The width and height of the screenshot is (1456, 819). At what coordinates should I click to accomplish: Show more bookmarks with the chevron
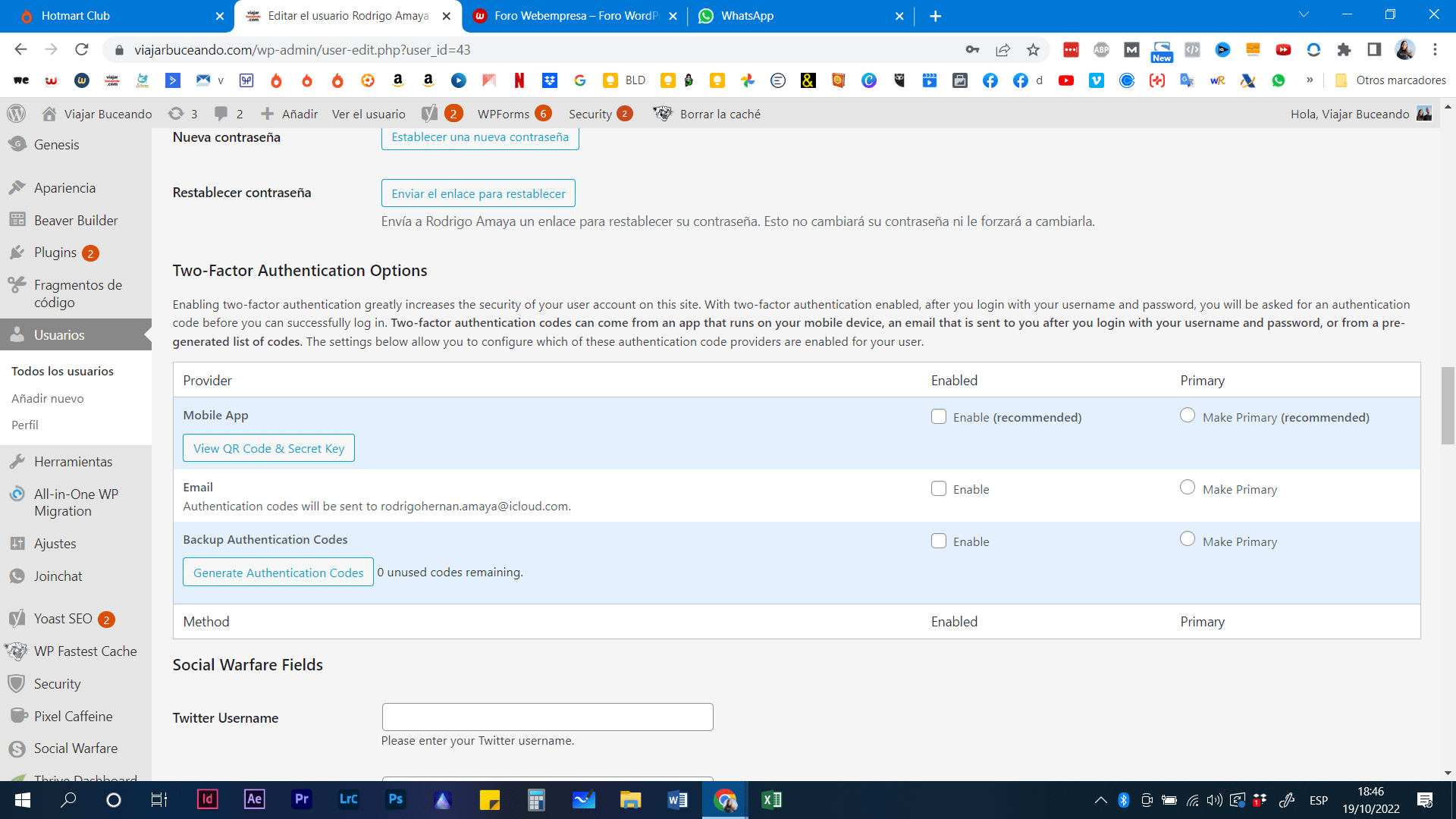pos(1310,80)
